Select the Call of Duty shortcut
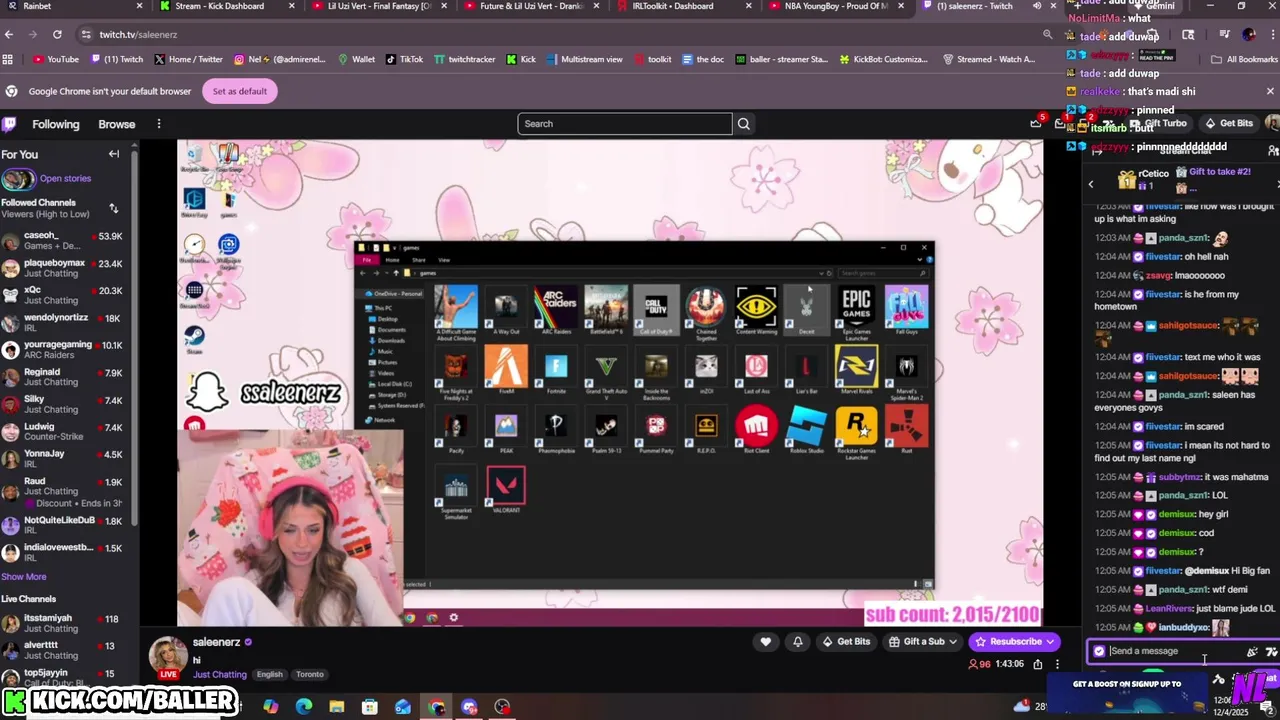 pos(656,308)
